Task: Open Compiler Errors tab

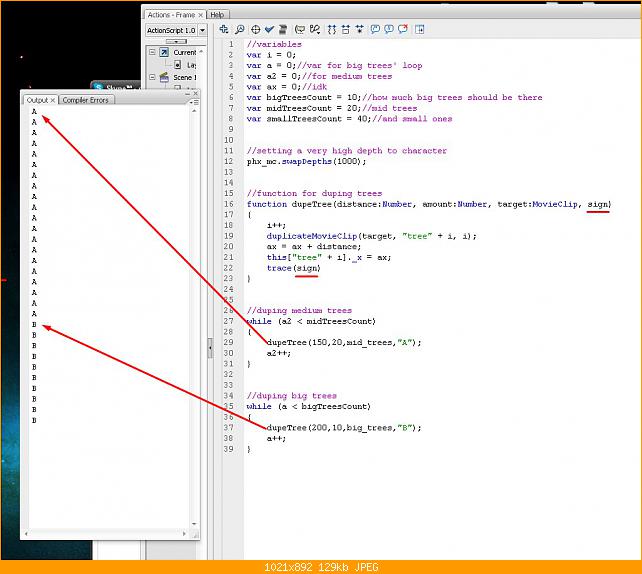Action: (86, 100)
